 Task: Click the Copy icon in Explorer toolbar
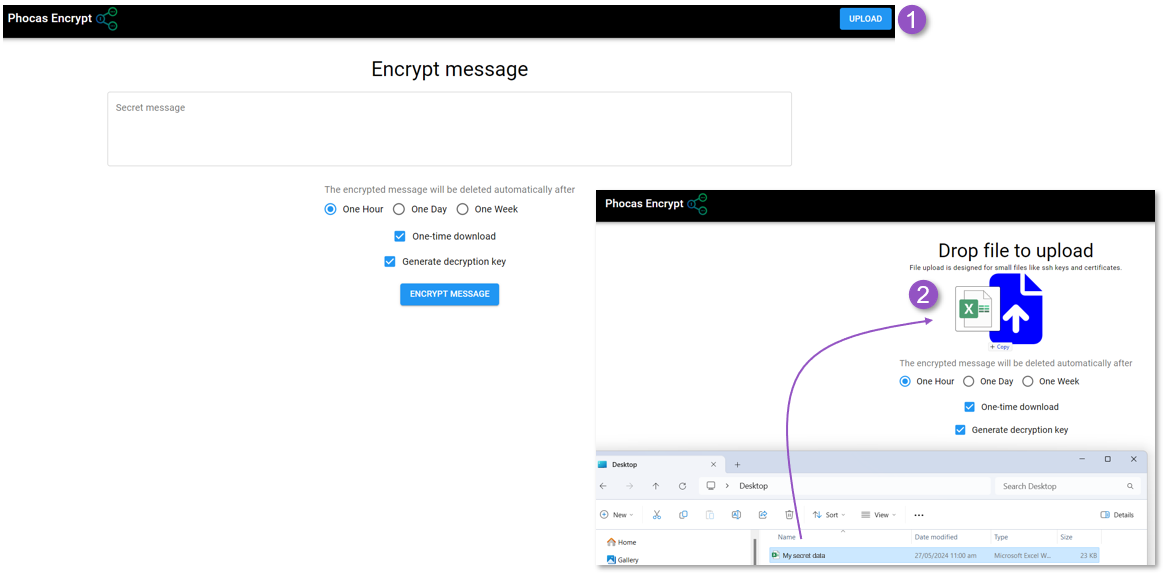tap(683, 515)
